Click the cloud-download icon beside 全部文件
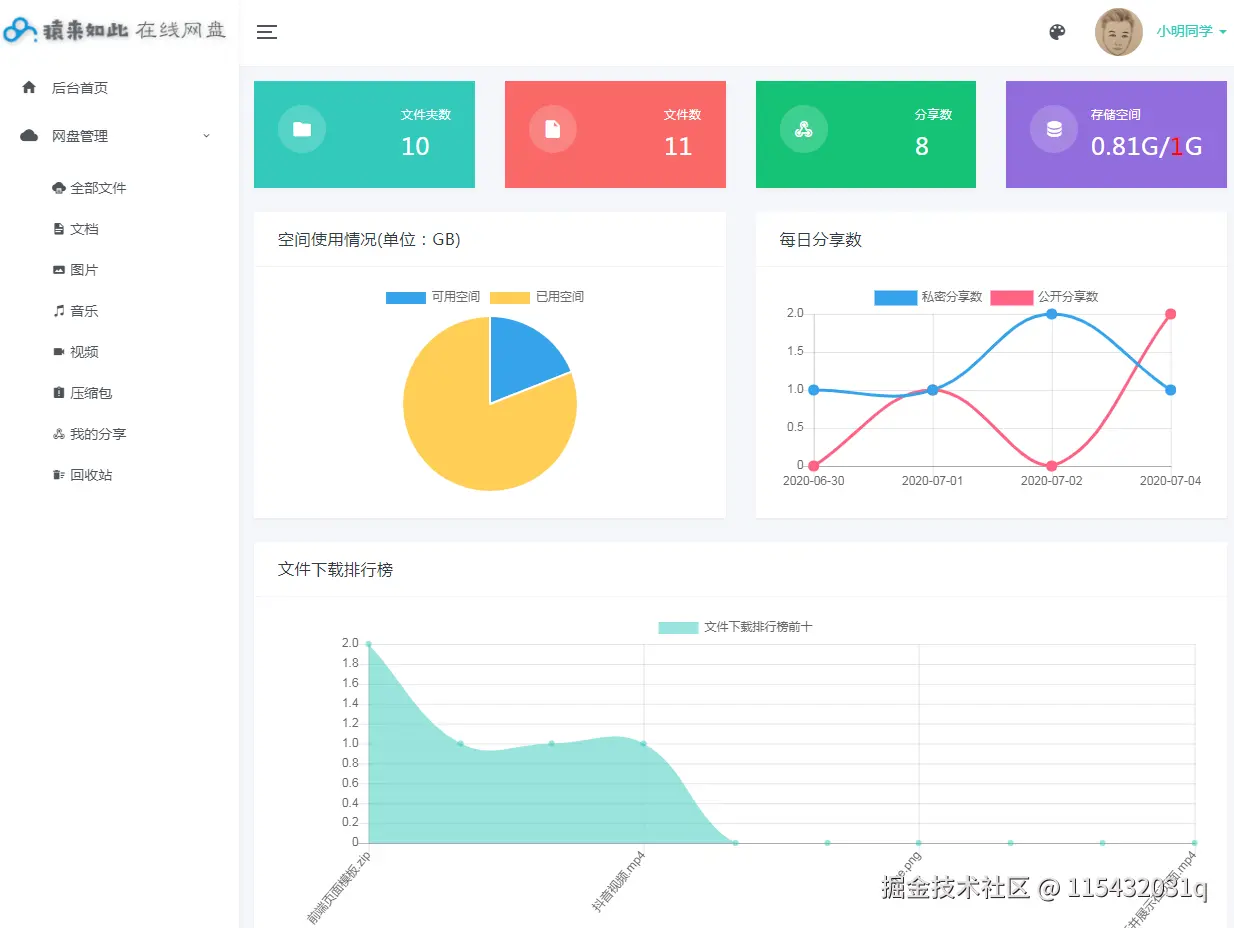Image resolution: width=1234 pixels, height=928 pixels. (x=58, y=188)
